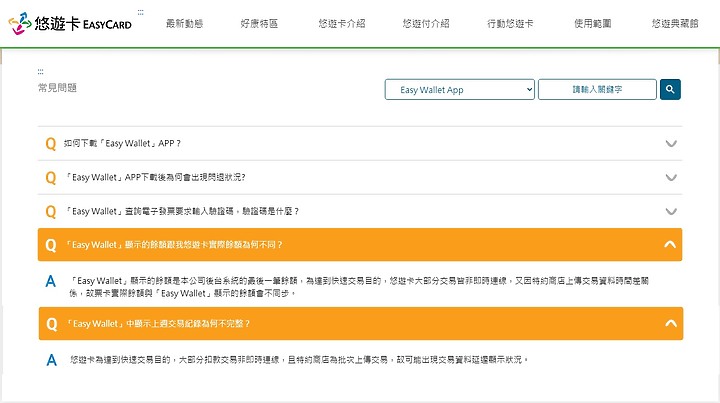Screen dimensions: 720x403
Task: Open the 悠遊付介紹 menu
Action: tap(426, 23)
